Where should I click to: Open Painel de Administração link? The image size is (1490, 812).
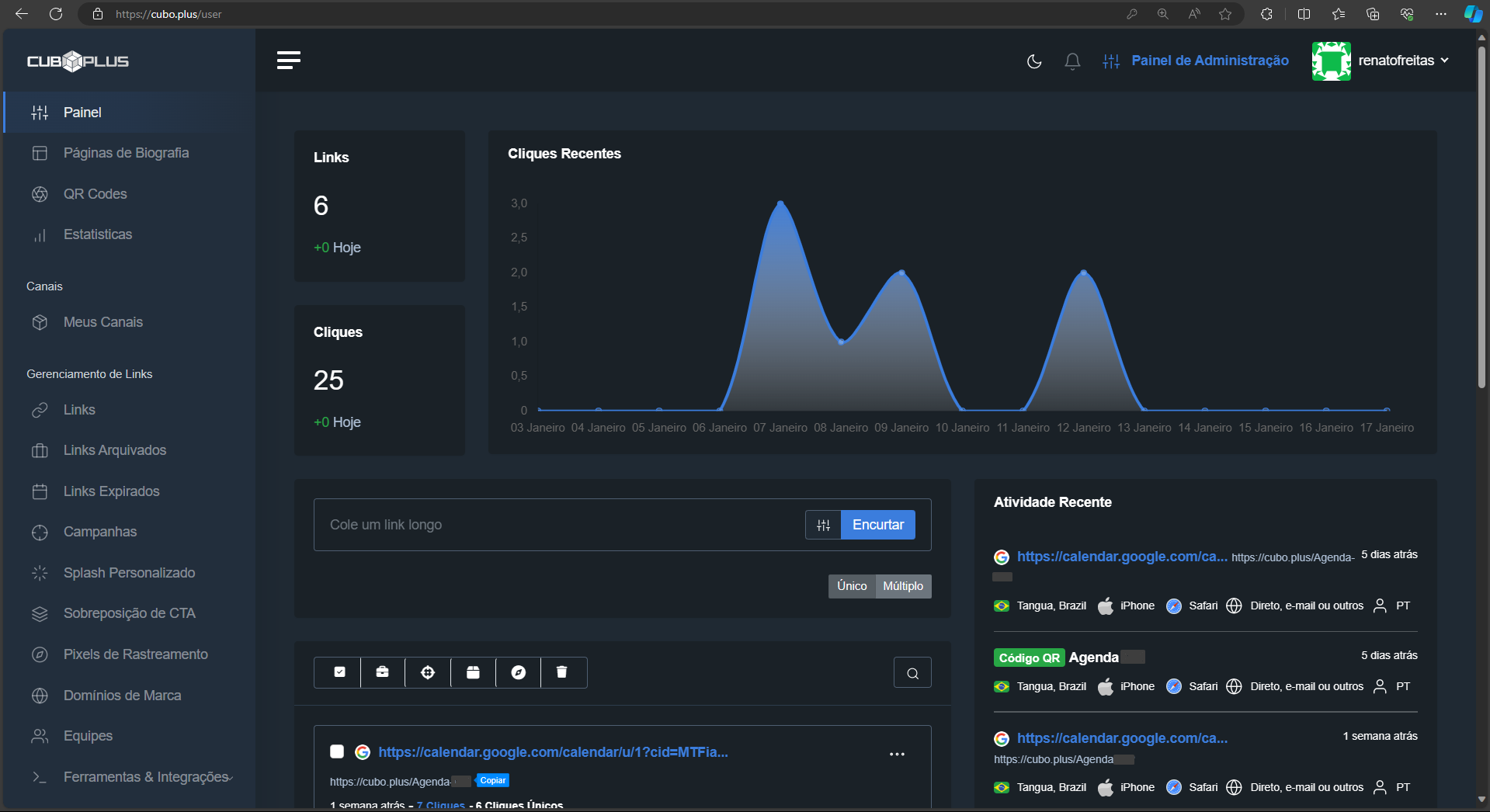(x=1209, y=61)
